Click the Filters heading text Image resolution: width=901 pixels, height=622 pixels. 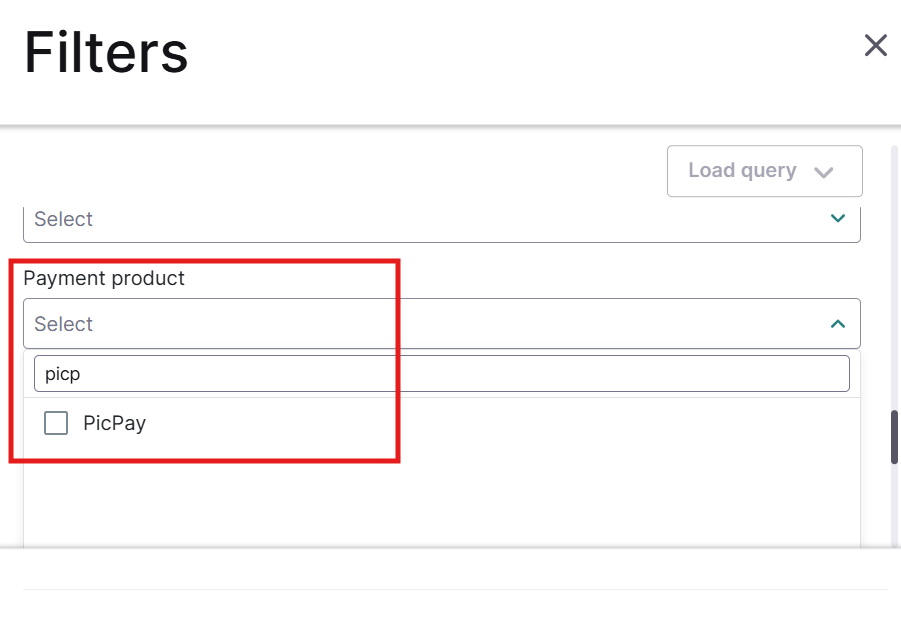[106, 53]
